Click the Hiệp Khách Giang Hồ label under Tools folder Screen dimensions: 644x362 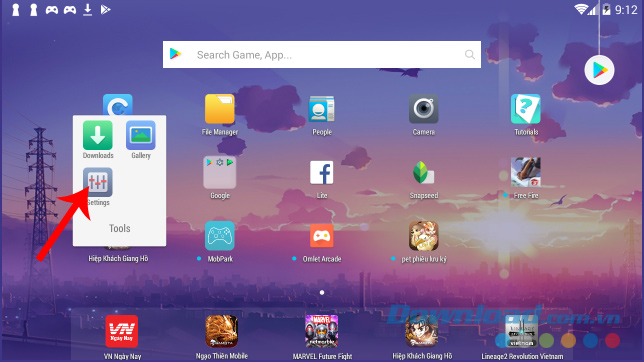tap(118, 258)
